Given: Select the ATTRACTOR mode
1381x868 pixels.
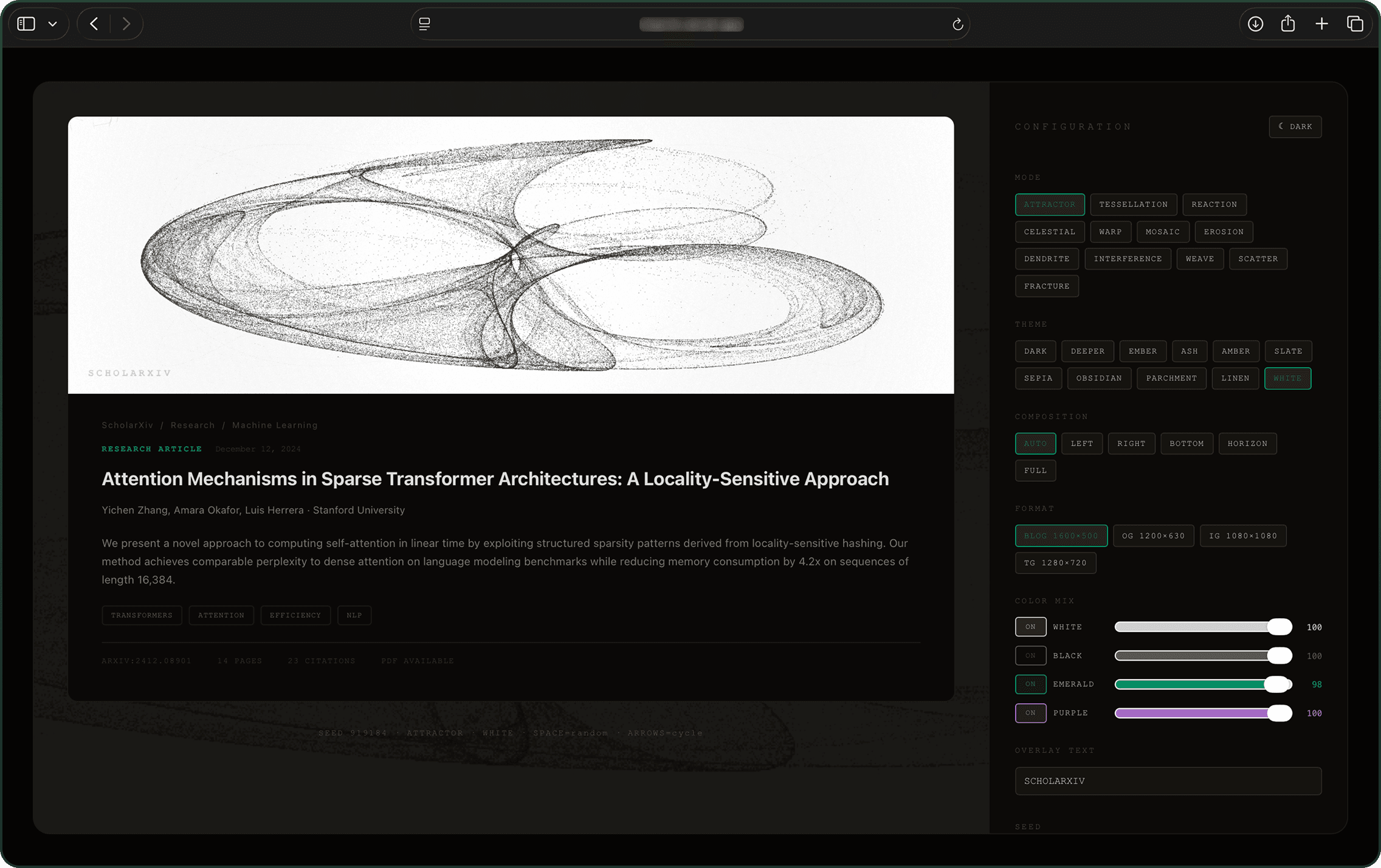Looking at the screenshot, I should click(1049, 205).
